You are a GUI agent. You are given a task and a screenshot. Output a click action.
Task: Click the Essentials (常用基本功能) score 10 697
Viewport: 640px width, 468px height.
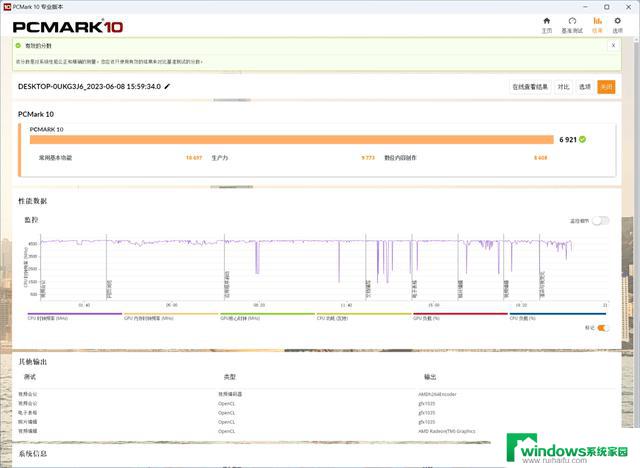coord(194,158)
